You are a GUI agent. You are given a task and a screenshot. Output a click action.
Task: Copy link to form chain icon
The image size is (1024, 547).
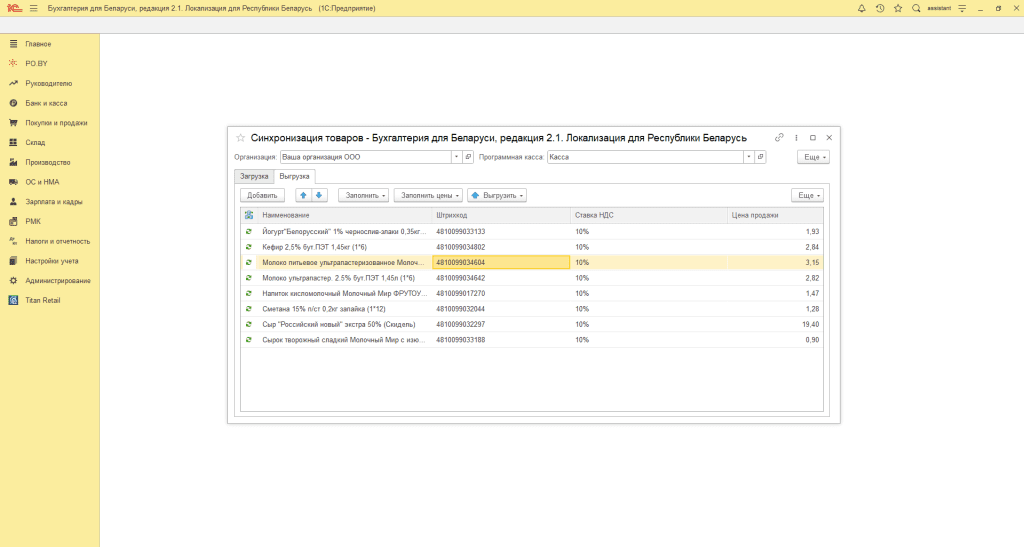pos(779,138)
